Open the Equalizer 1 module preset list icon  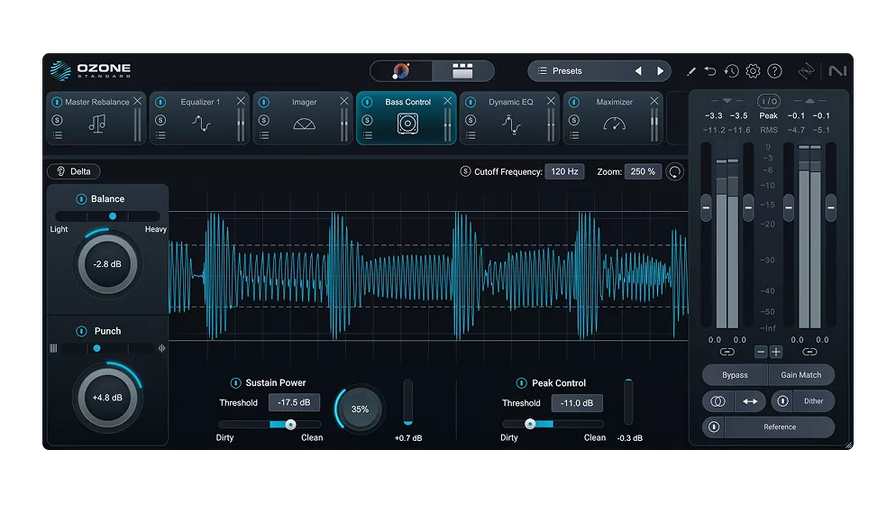coord(161,135)
